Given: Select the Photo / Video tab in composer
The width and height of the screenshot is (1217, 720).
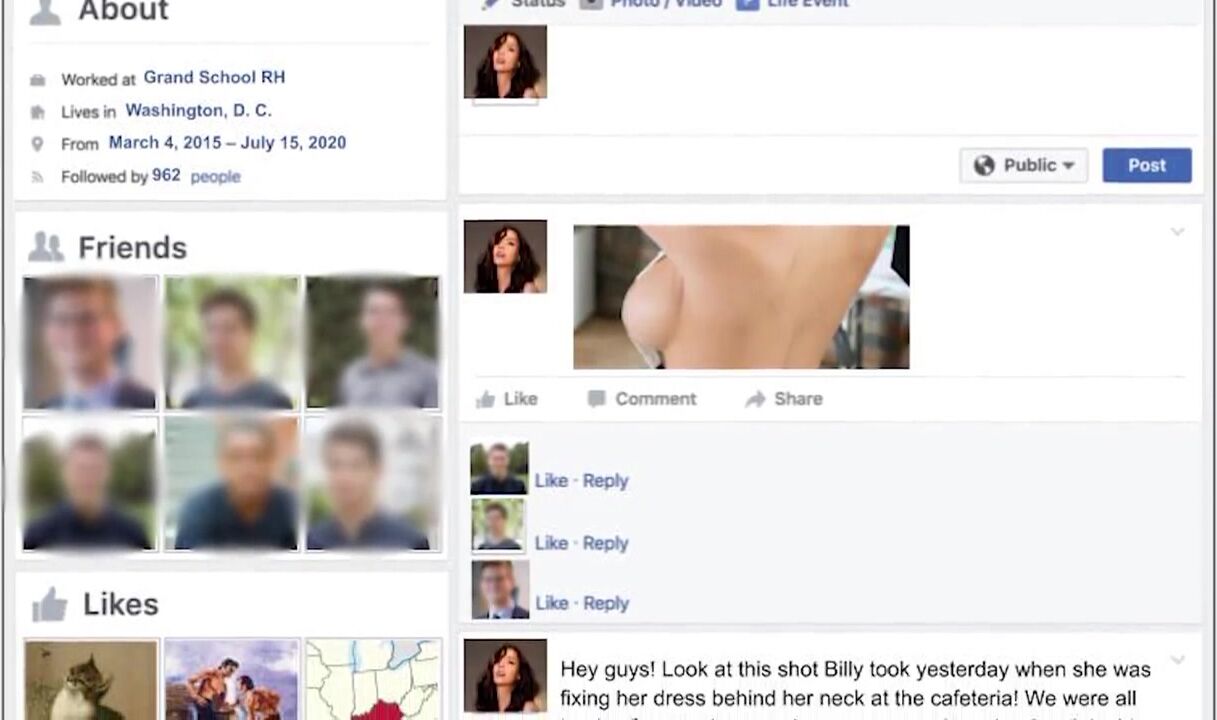Looking at the screenshot, I should click(651, 3).
